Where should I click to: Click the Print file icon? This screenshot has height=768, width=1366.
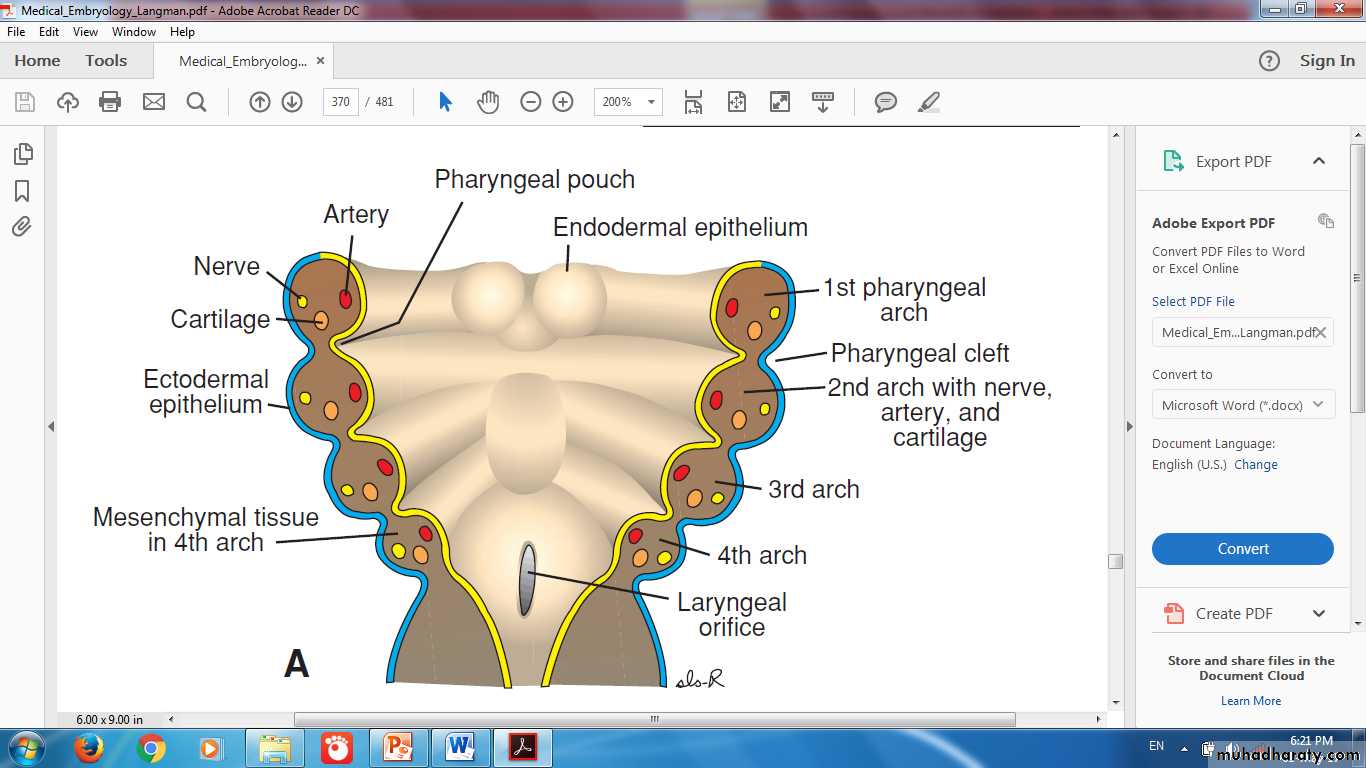pos(110,102)
